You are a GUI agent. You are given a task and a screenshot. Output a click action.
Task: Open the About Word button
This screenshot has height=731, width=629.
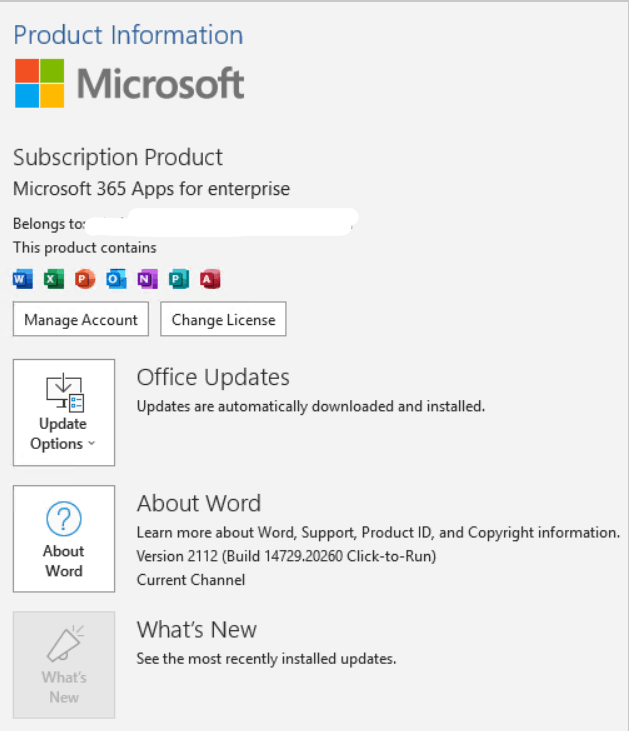pos(64,539)
